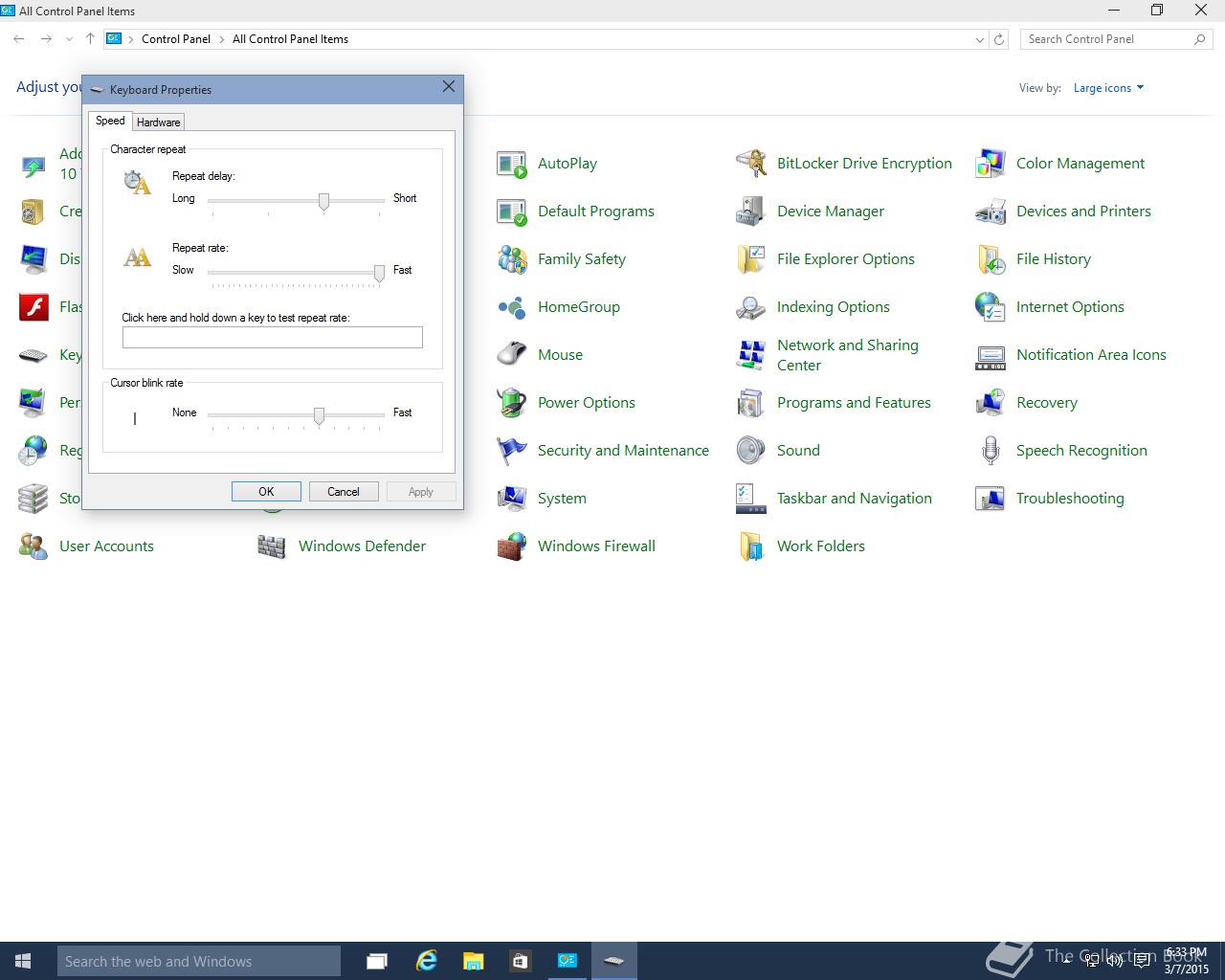Open the Recovery icon
The width and height of the screenshot is (1225, 980).
click(991, 403)
